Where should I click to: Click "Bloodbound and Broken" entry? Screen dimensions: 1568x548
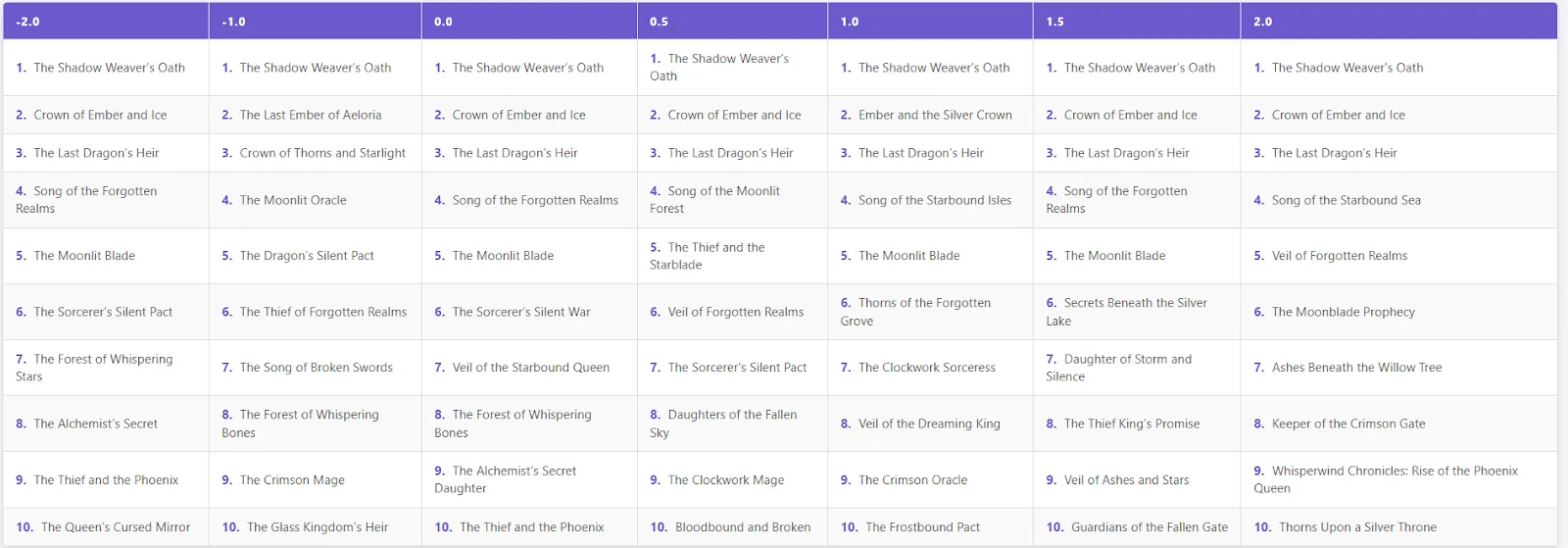click(742, 527)
